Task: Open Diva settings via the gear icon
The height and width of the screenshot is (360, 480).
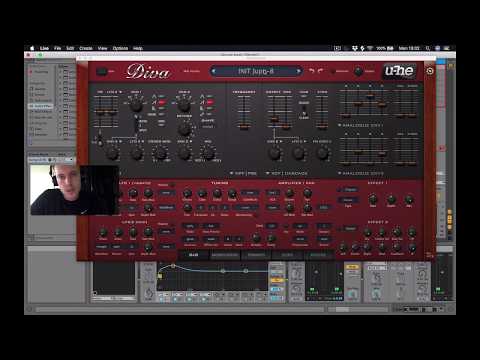Action: point(430,71)
